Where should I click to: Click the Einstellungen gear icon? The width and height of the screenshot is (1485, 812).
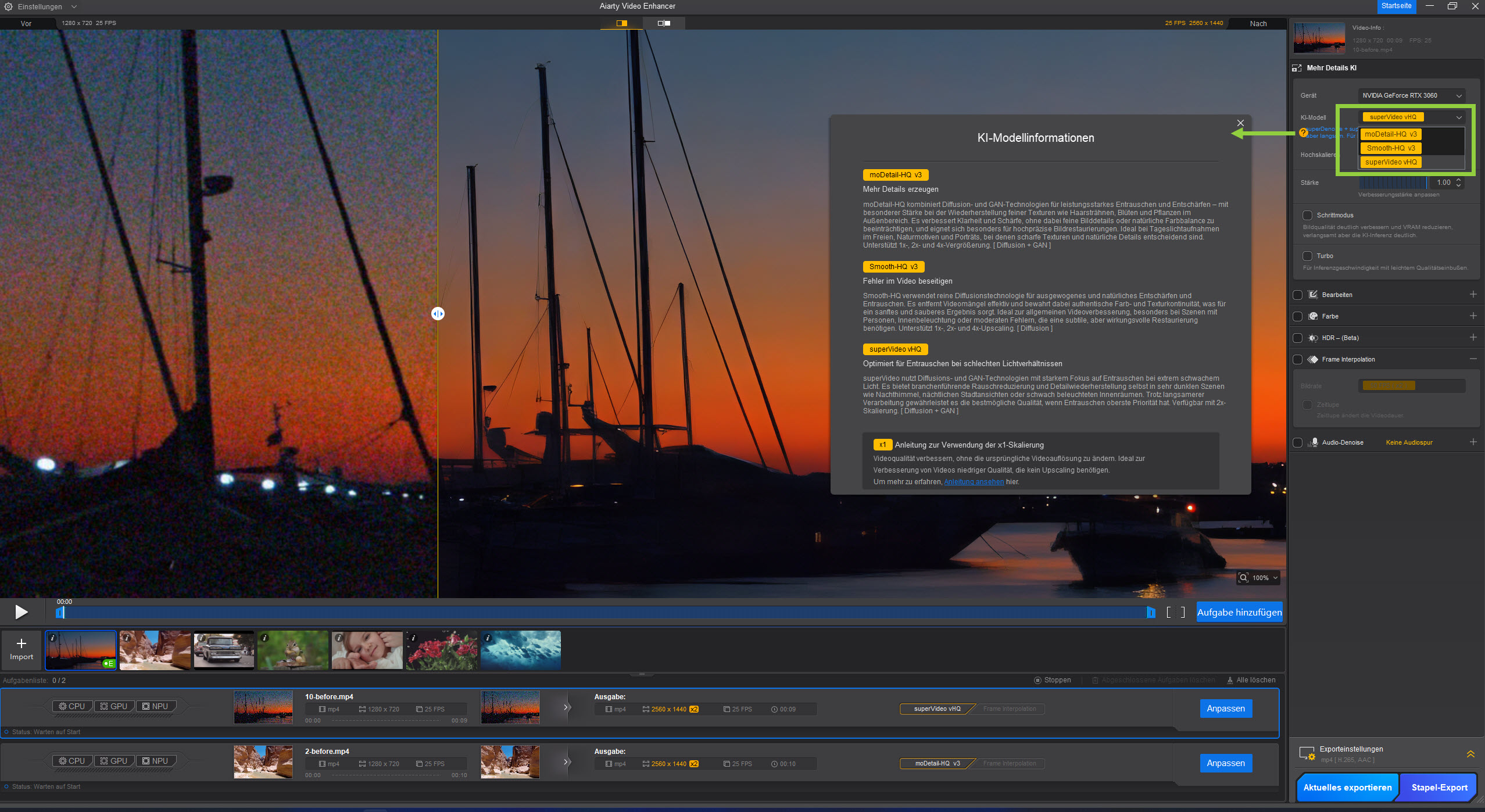(8, 6)
